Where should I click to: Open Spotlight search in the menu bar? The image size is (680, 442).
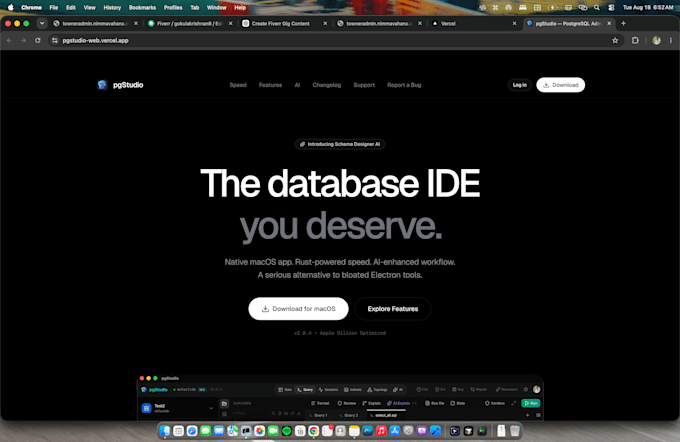(597, 7)
